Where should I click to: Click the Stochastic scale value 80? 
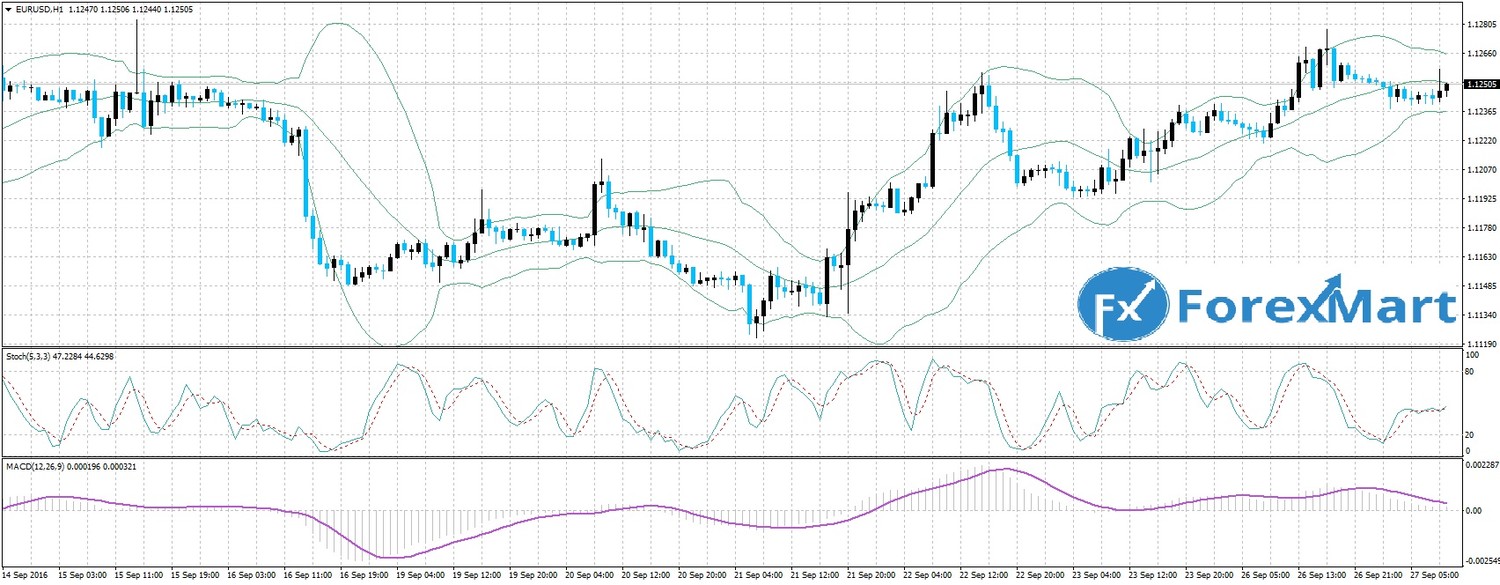(x=1470, y=372)
